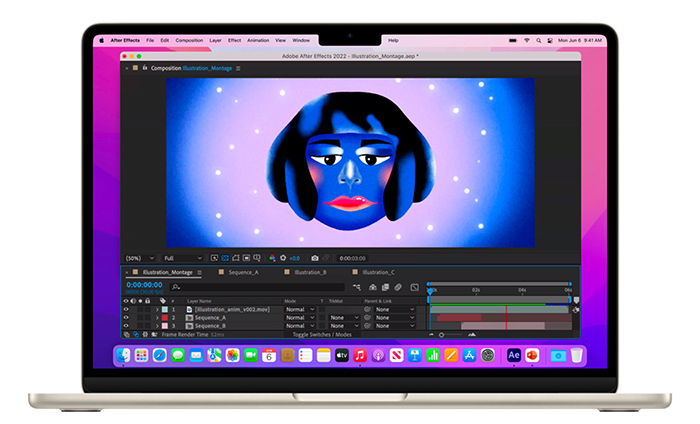Click Spotlight search icon in menu bar
The width and height of the screenshot is (700, 424).
coord(538,40)
